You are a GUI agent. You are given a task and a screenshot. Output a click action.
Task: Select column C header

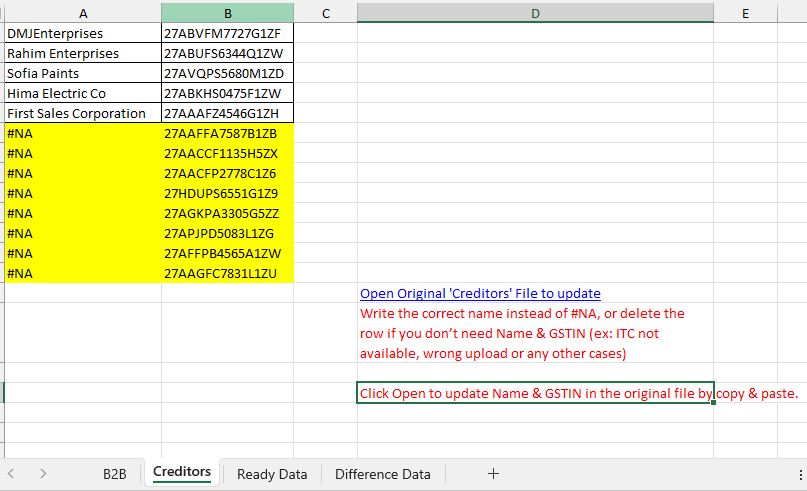point(325,13)
